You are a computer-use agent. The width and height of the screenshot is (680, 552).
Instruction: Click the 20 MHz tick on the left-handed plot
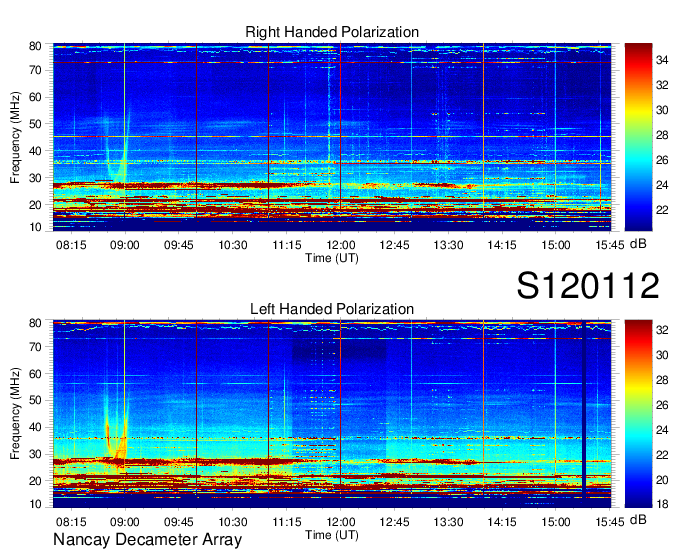(x=35, y=481)
